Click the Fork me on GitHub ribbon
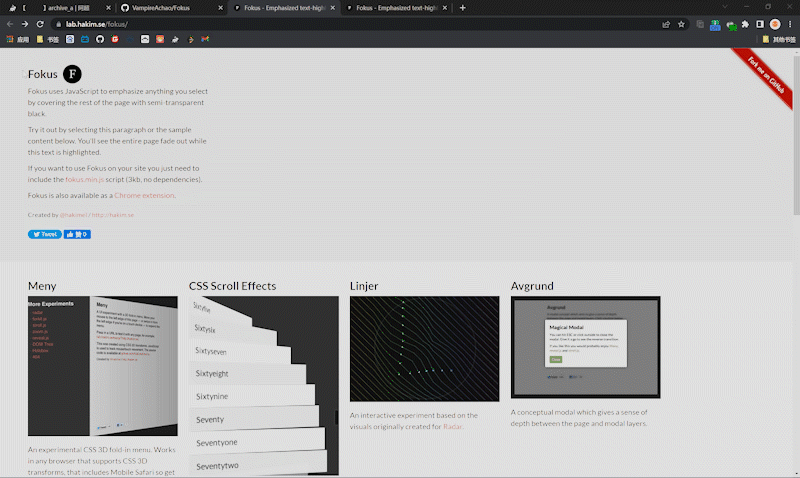Viewport: 800px width, 478px height. click(764, 76)
